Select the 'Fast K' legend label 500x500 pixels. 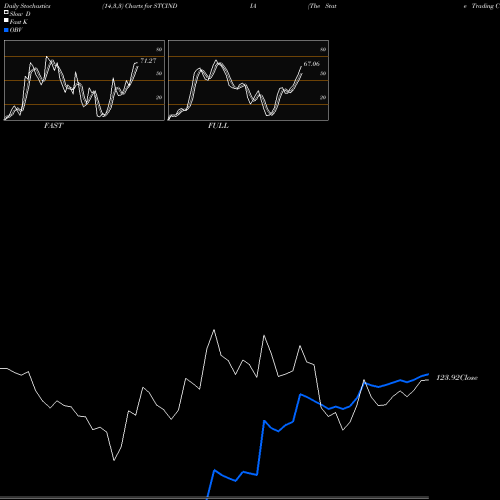point(19,22)
